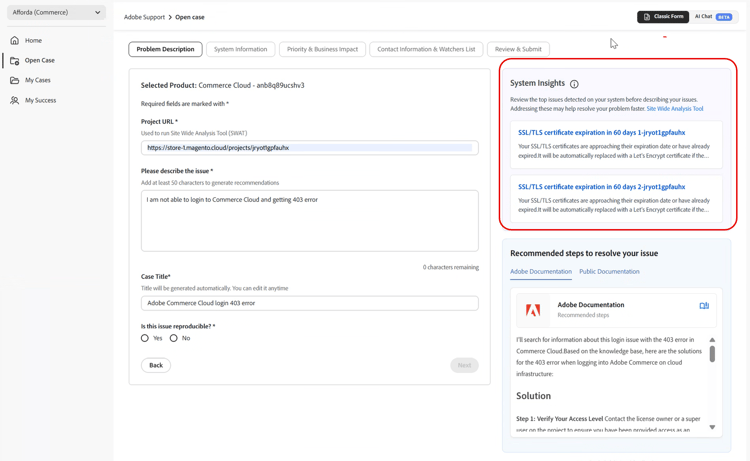Click the System Insights info icon
The image size is (750, 461).
(x=574, y=84)
